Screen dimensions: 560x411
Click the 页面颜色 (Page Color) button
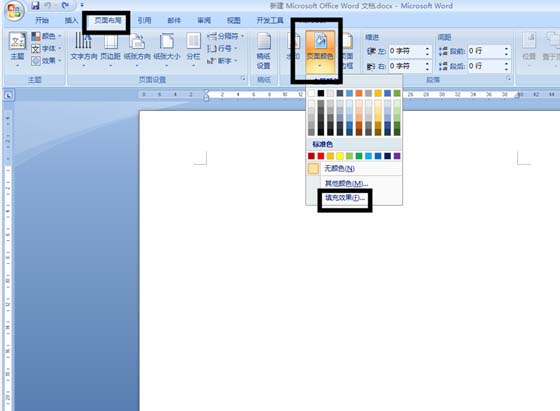(320, 51)
